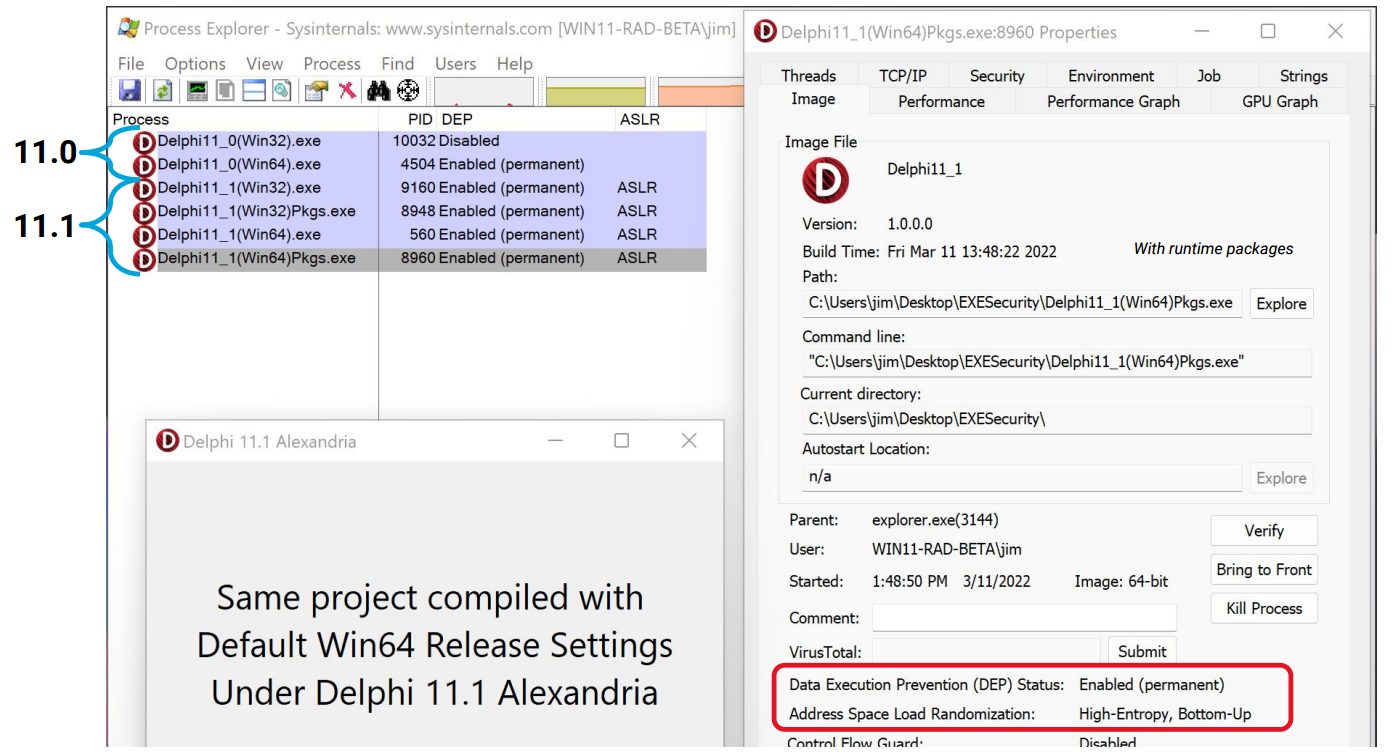Submit the image to VirusTotal
Screen dimensions: 1392x756
click(1142, 652)
